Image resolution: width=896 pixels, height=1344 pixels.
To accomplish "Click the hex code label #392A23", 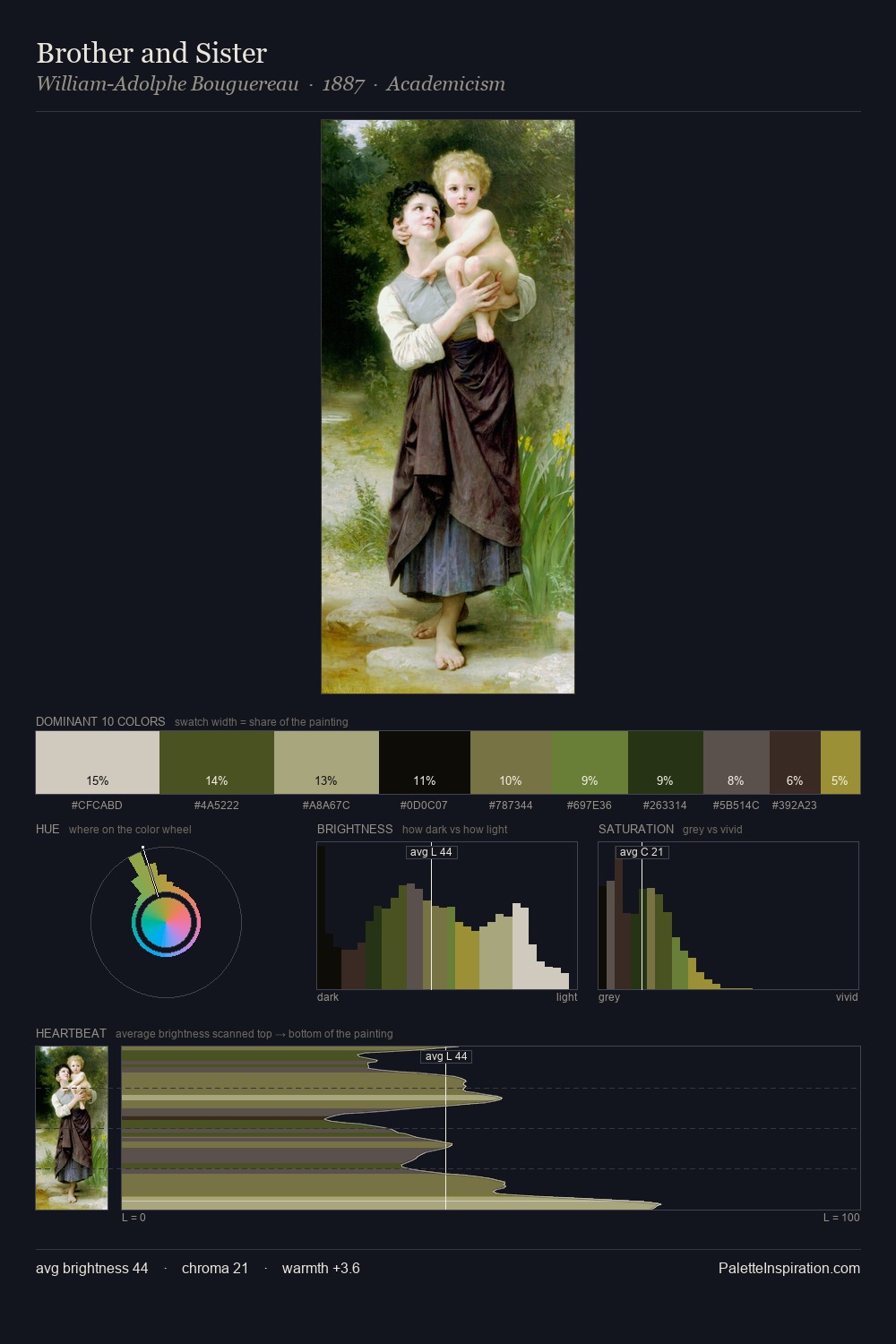I will [795, 806].
